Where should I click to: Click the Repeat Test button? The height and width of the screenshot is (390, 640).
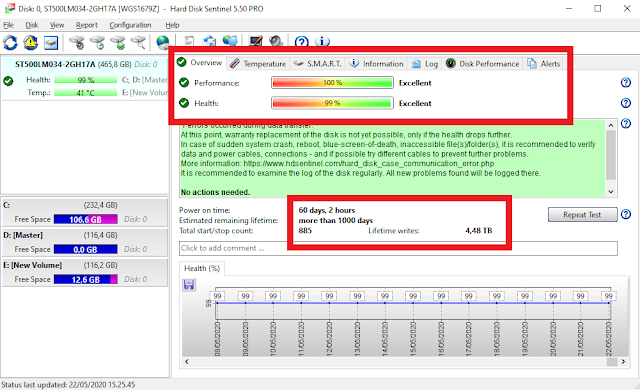(582, 215)
